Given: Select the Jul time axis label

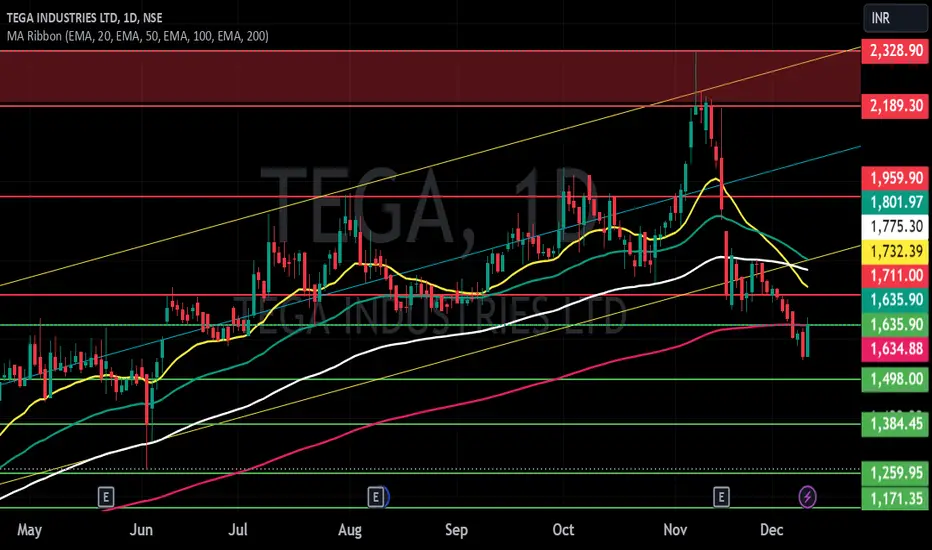Looking at the screenshot, I should [x=238, y=530].
